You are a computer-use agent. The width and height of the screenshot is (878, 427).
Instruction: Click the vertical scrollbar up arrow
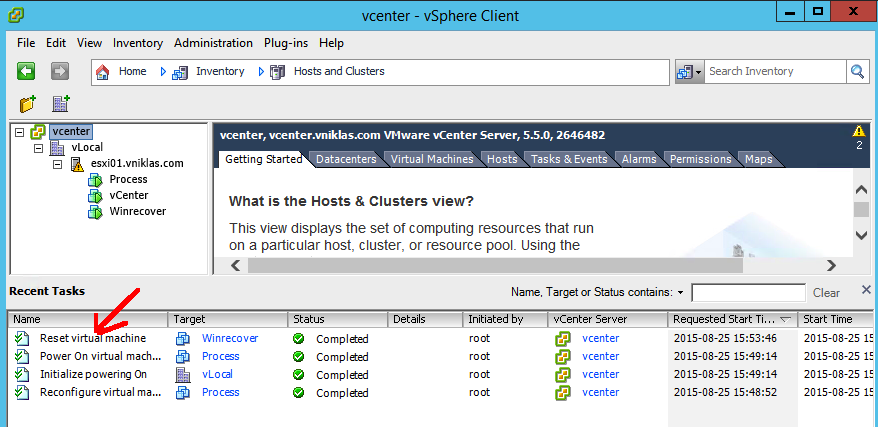tap(861, 190)
